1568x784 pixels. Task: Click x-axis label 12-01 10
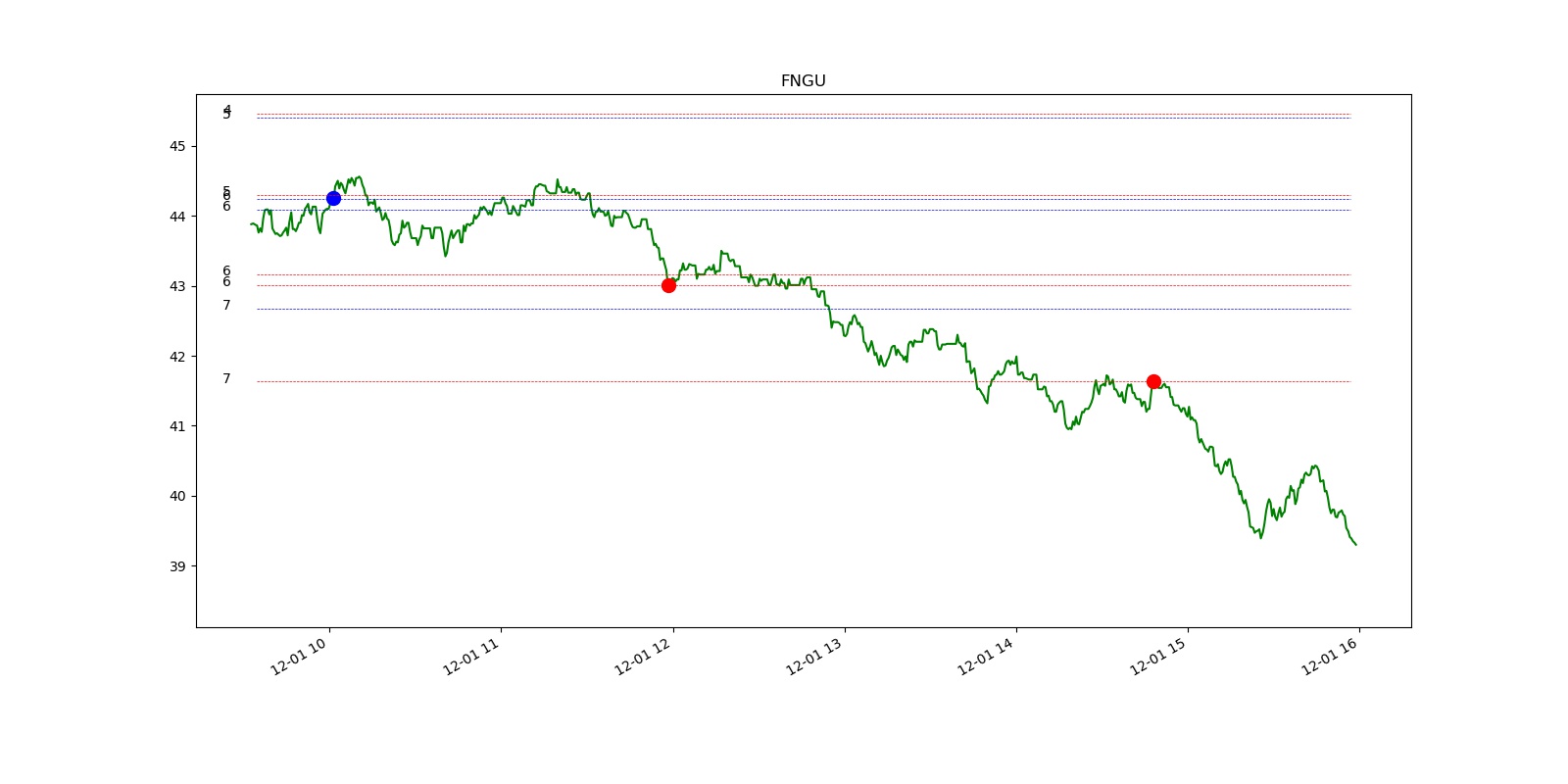tap(299, 657)
